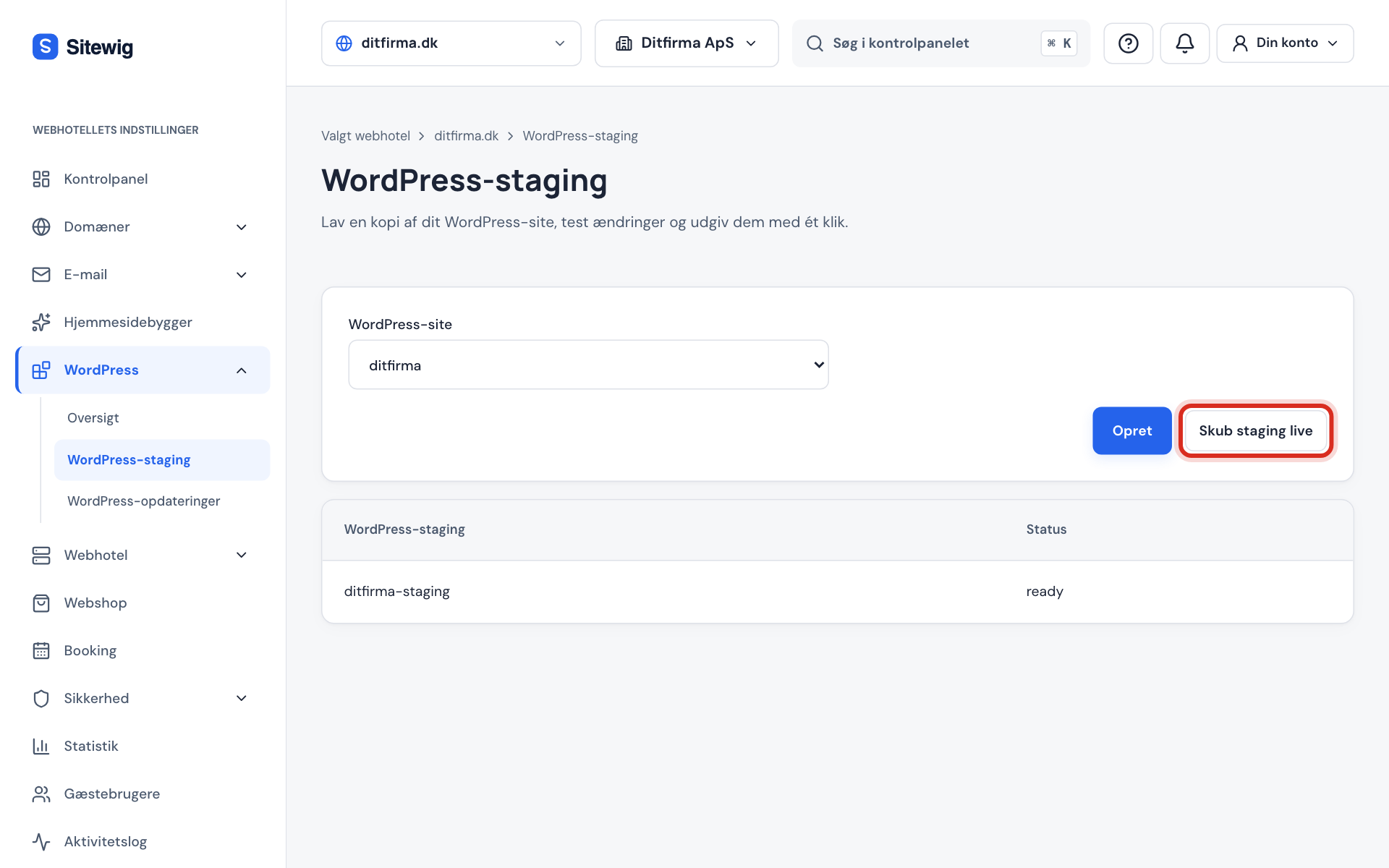Click the Status column header

pyautogui.click(x=1046, y=529)
